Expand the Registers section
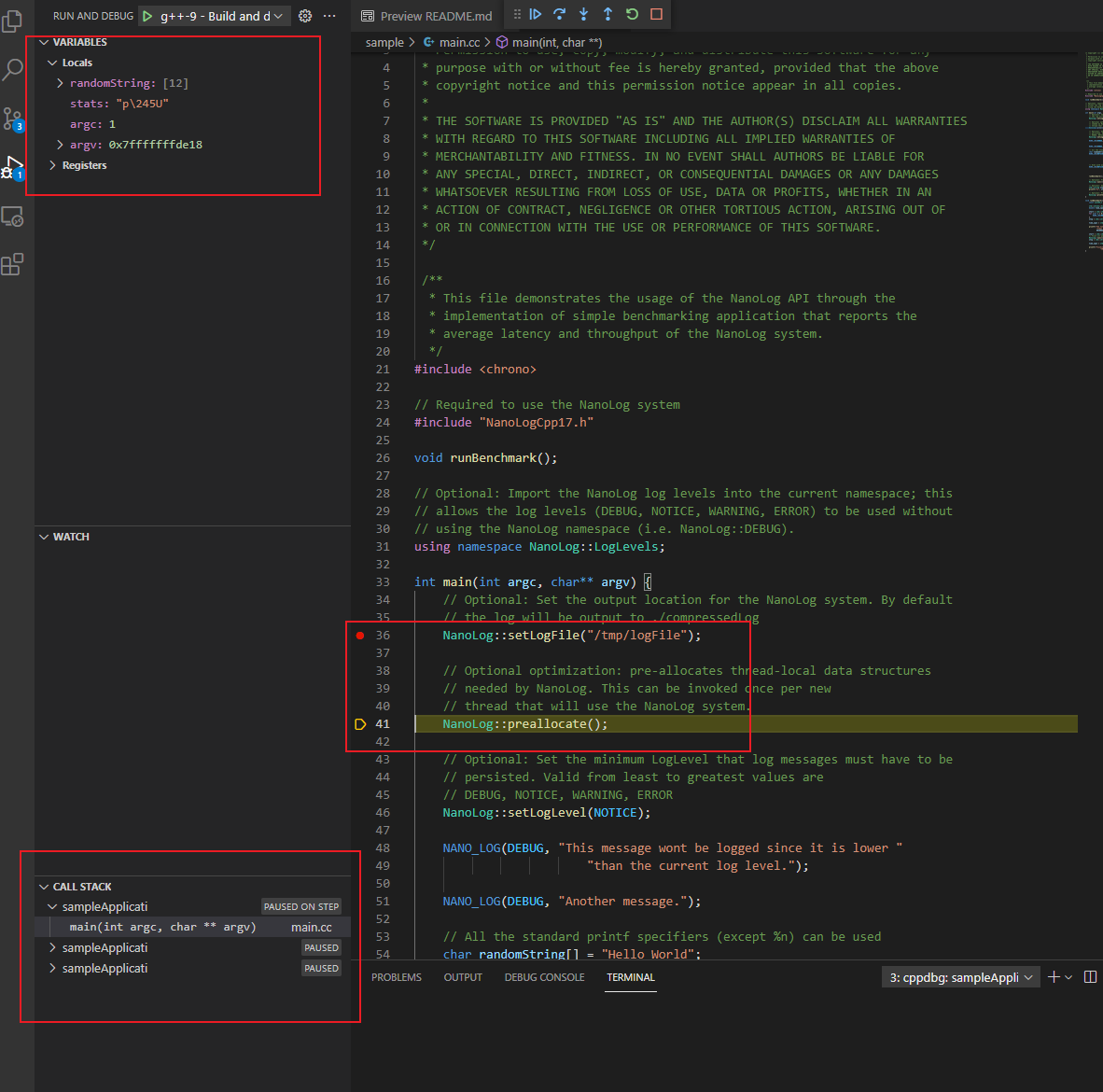1103x1092 pixels. [x=53, y=165]
